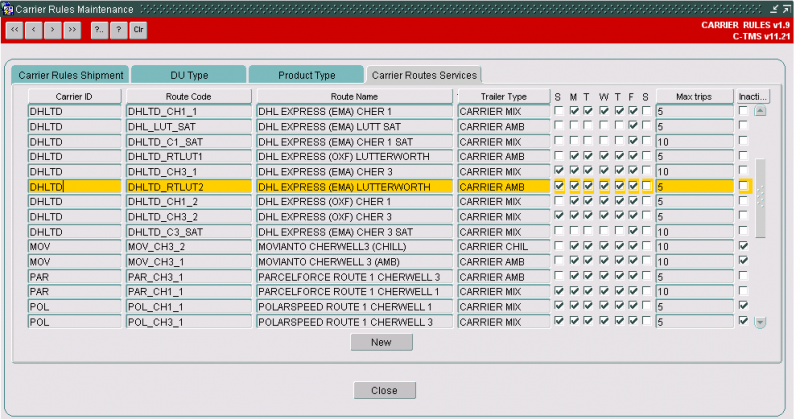Viewport: 800px width, 419px height.
Task: Click the Carrier Rules Maintenance window icon
Action: pos(8,9)
